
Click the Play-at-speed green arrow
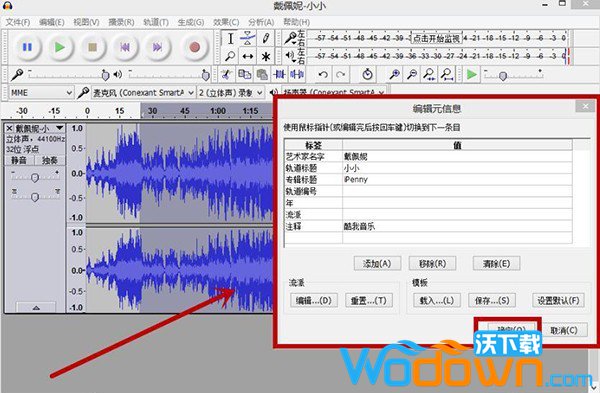(x=472, y=74)
